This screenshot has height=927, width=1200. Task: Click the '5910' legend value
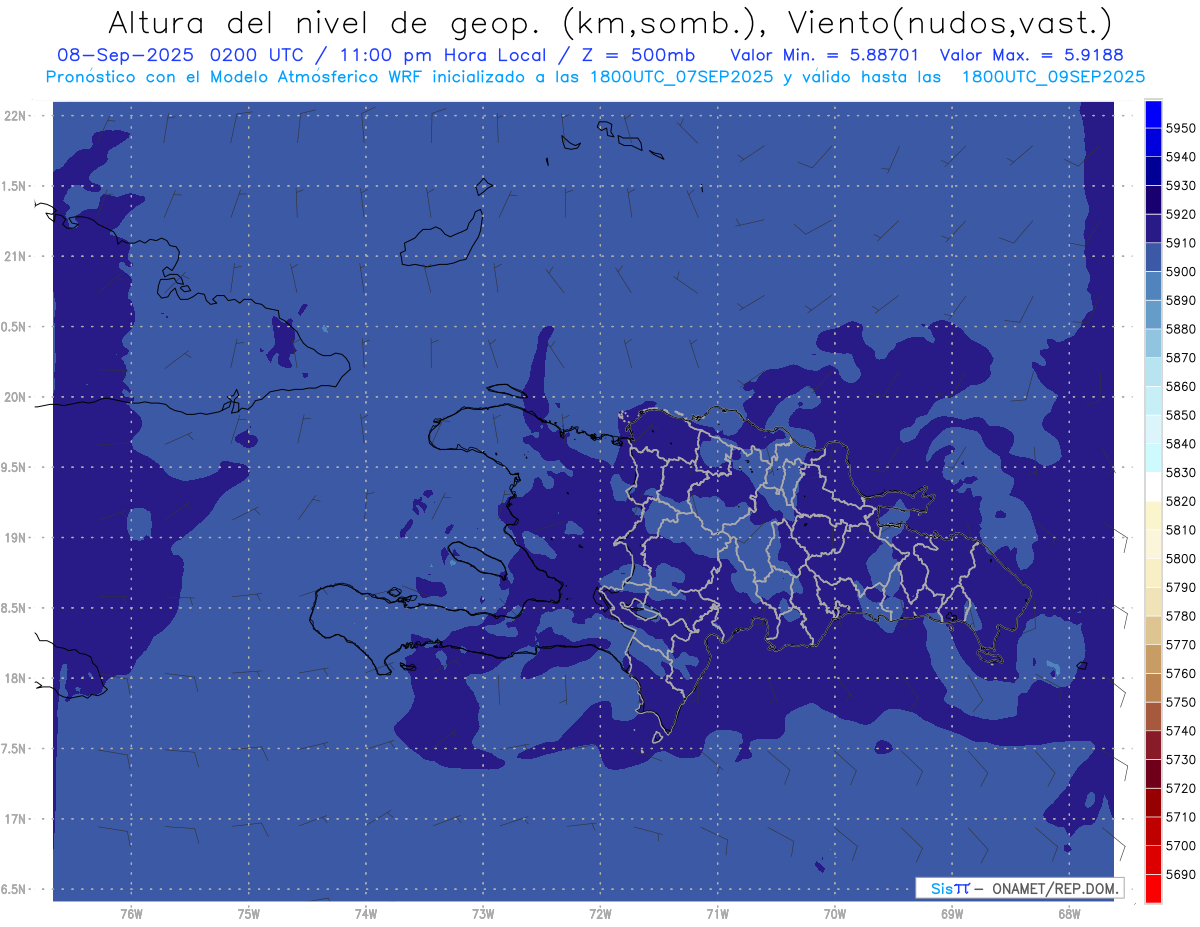coord(1181,243)
